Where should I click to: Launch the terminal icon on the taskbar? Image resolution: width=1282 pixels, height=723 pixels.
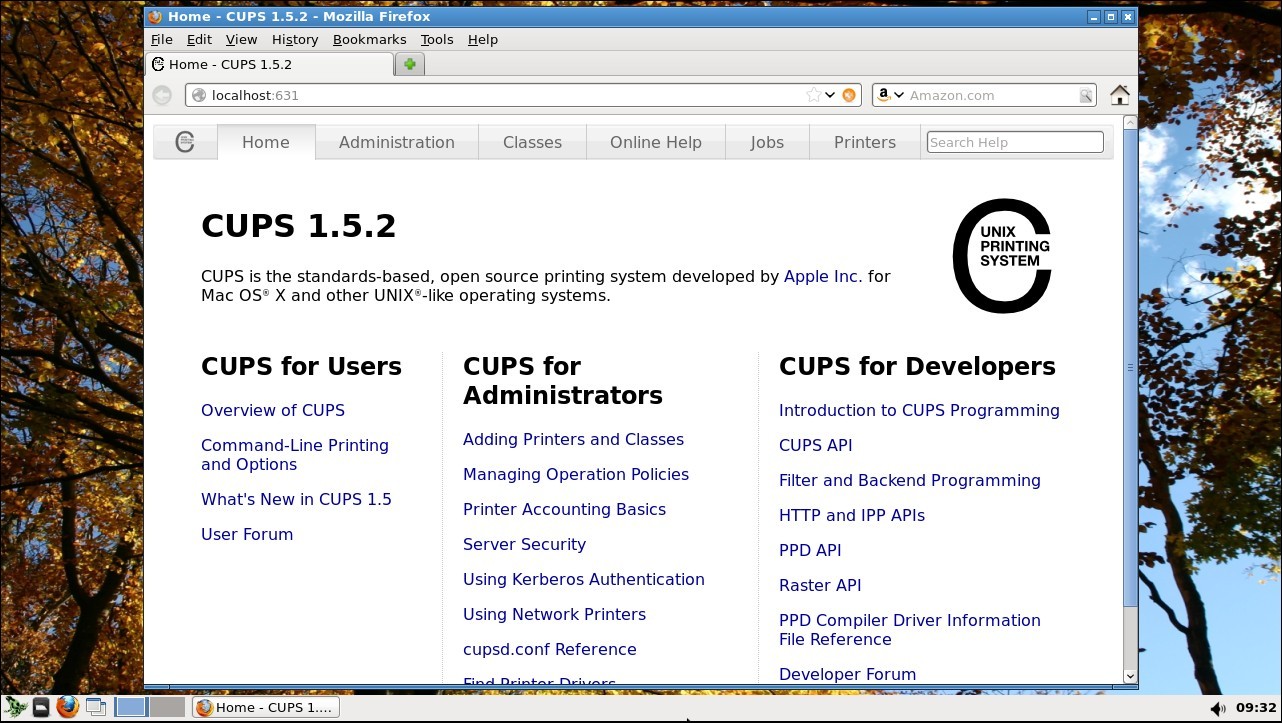point(41,708)
